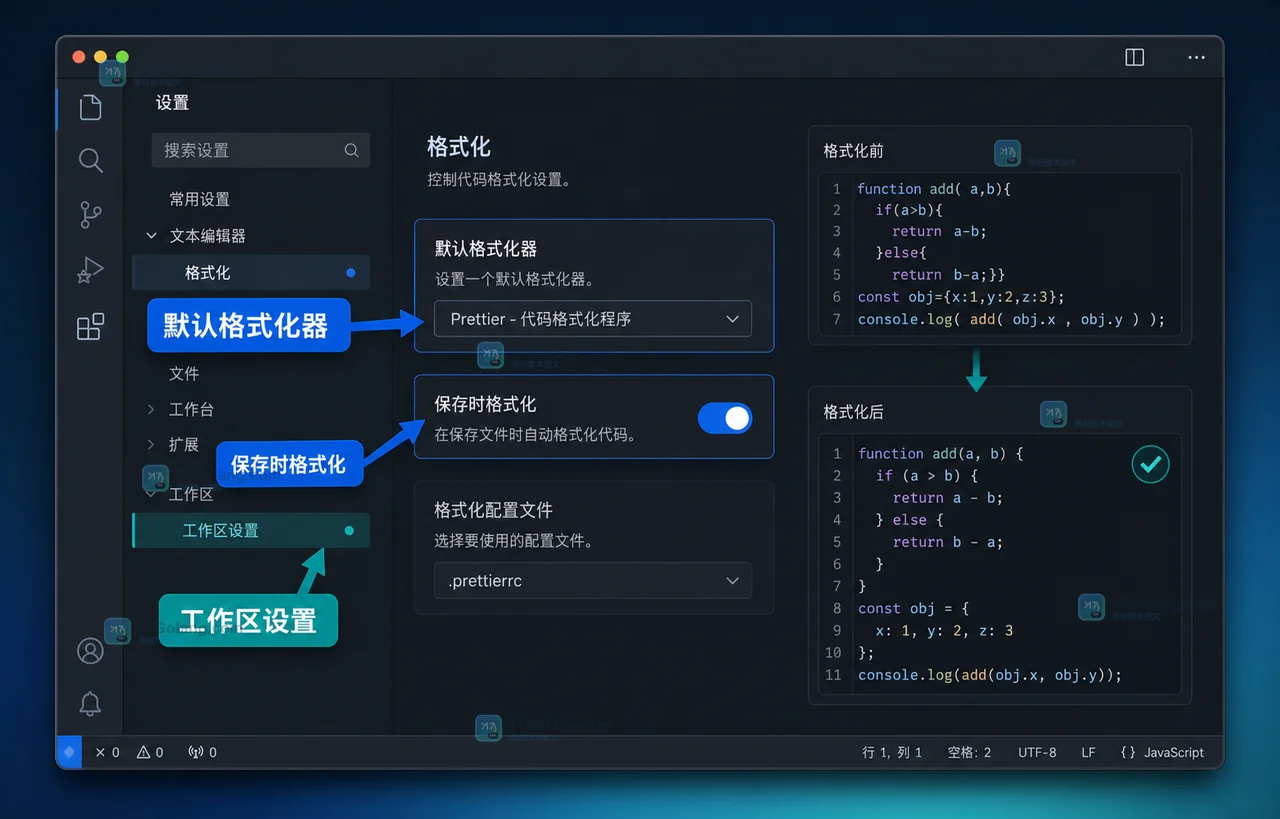Screen dimensions: 1280x819
Task: Turn off the 保存时格式化 switch
Action: click(725, 418)
